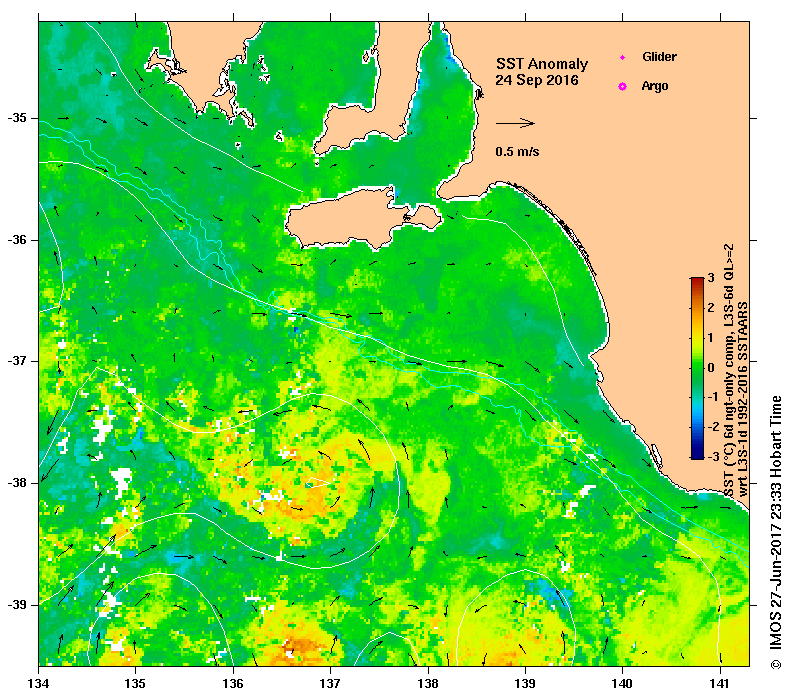Click the small white polygon eddy center marker

(x=318, y=483)
